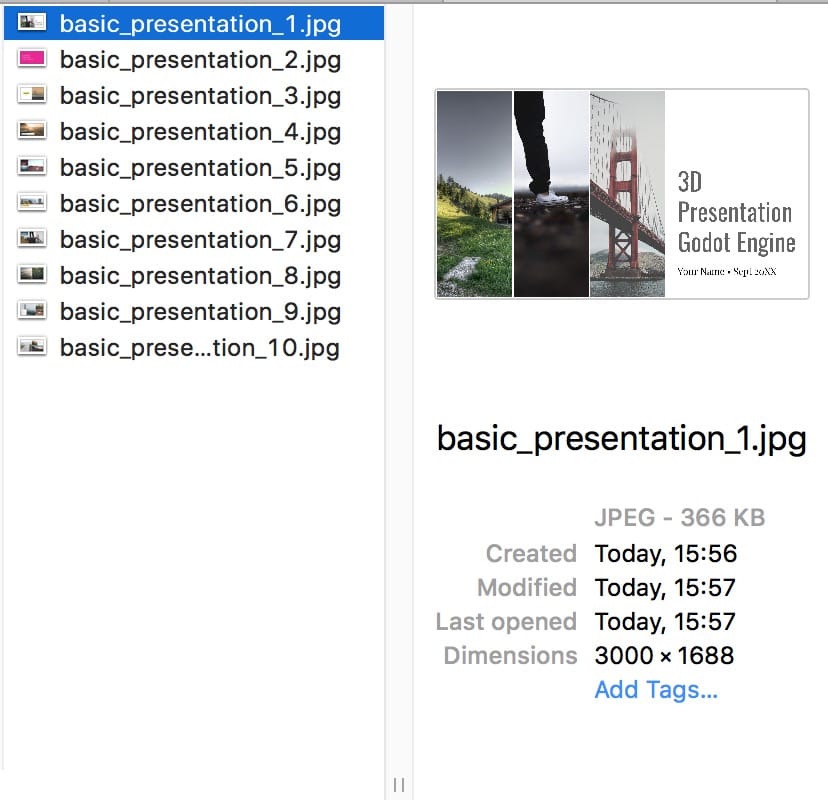Select file name basic_presentation_5.jpg
This screenshot has width=828, height=800.
coord(200,168)
